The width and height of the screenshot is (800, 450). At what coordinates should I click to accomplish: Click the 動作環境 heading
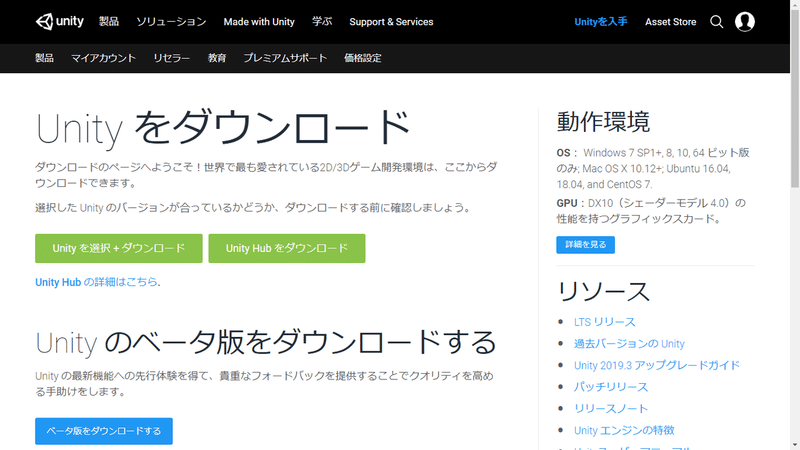click(603, 122)
